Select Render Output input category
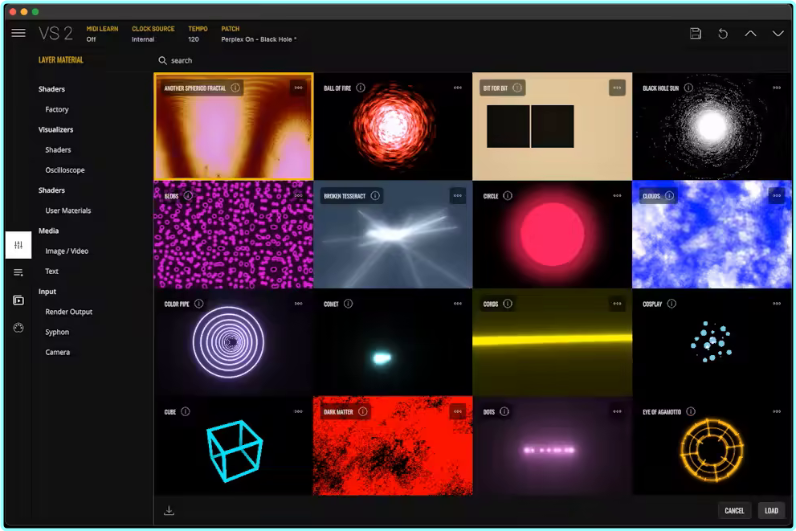Image resolution: width=796 pixels, height=531 pixels. tap(69, 312)
